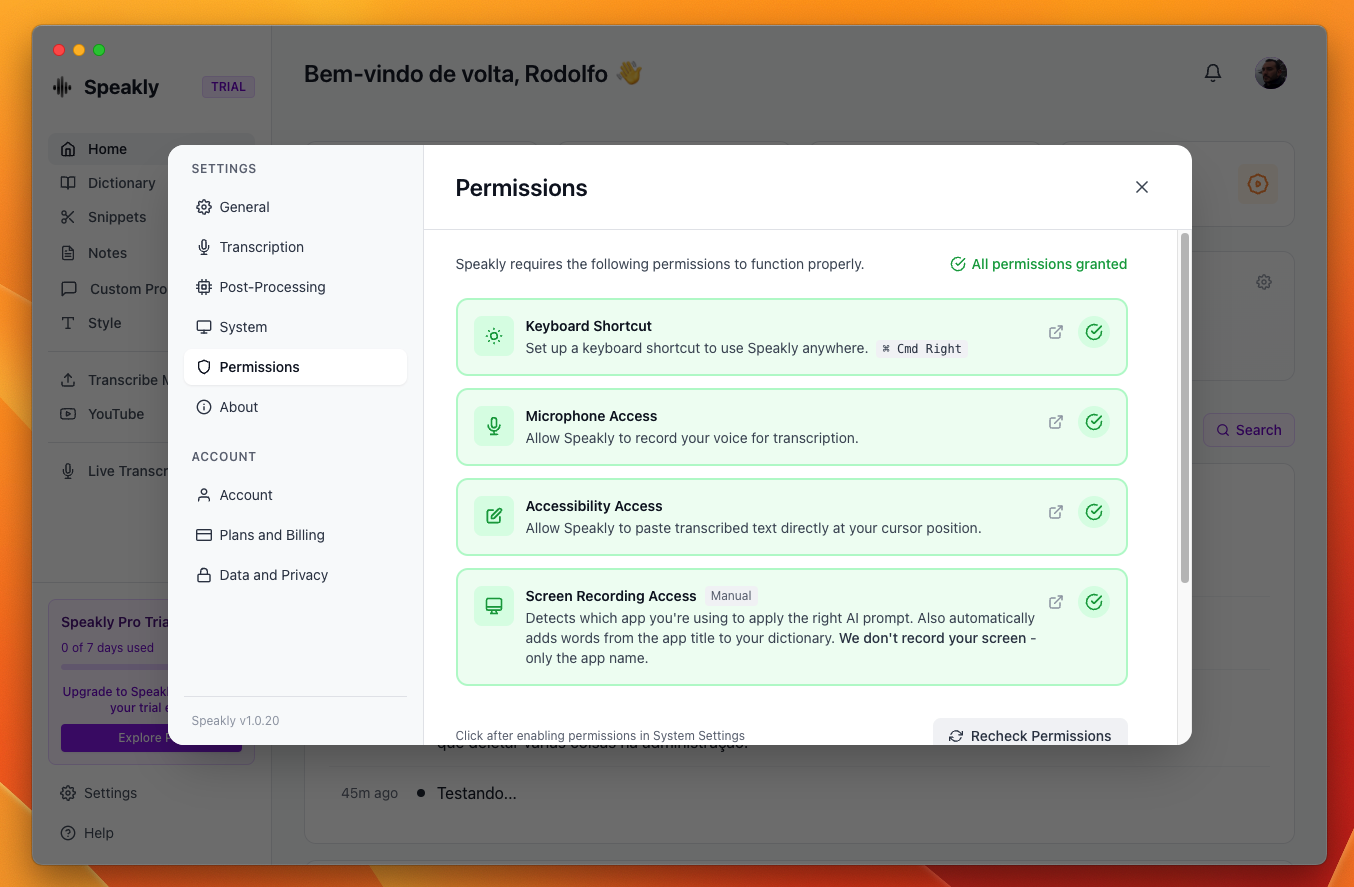Click the Recheck Permissions button
1354x887 pixels.
coord(1030,735)
